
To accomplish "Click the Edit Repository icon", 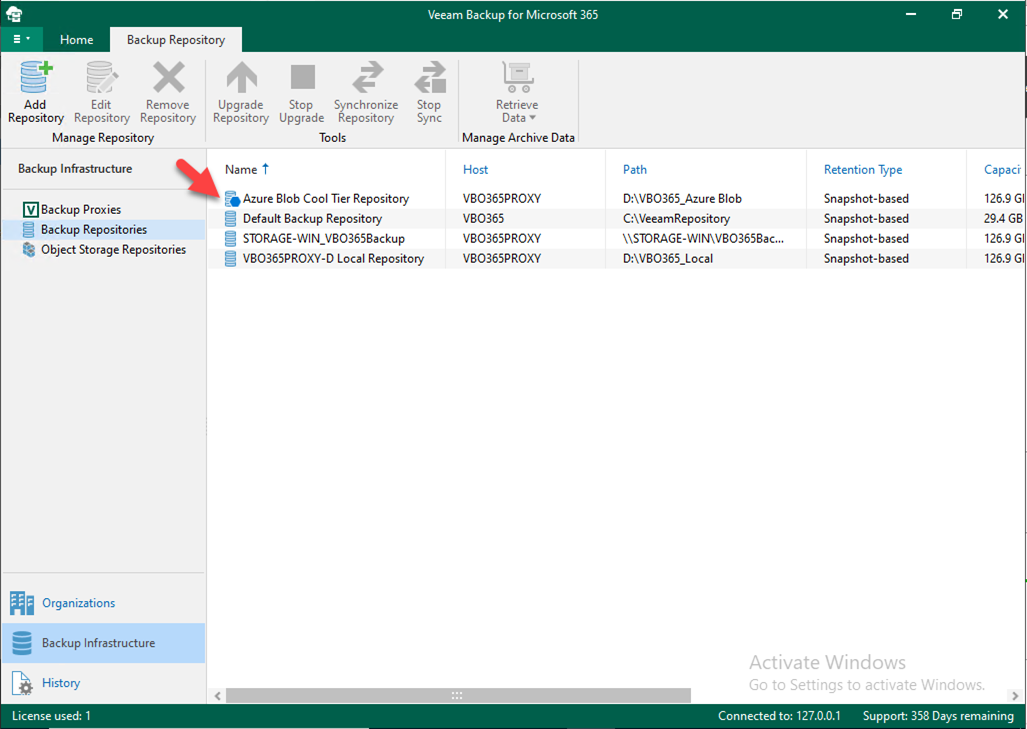I will coord(102,77).
